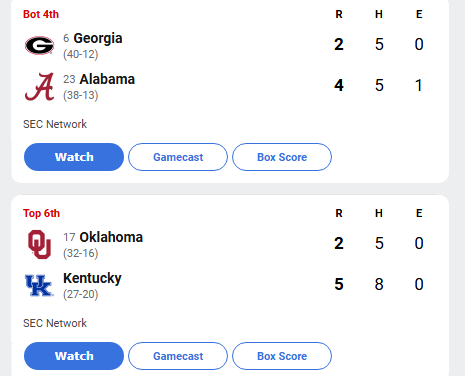Click the Top 6th game status

(x=41, y=213)
